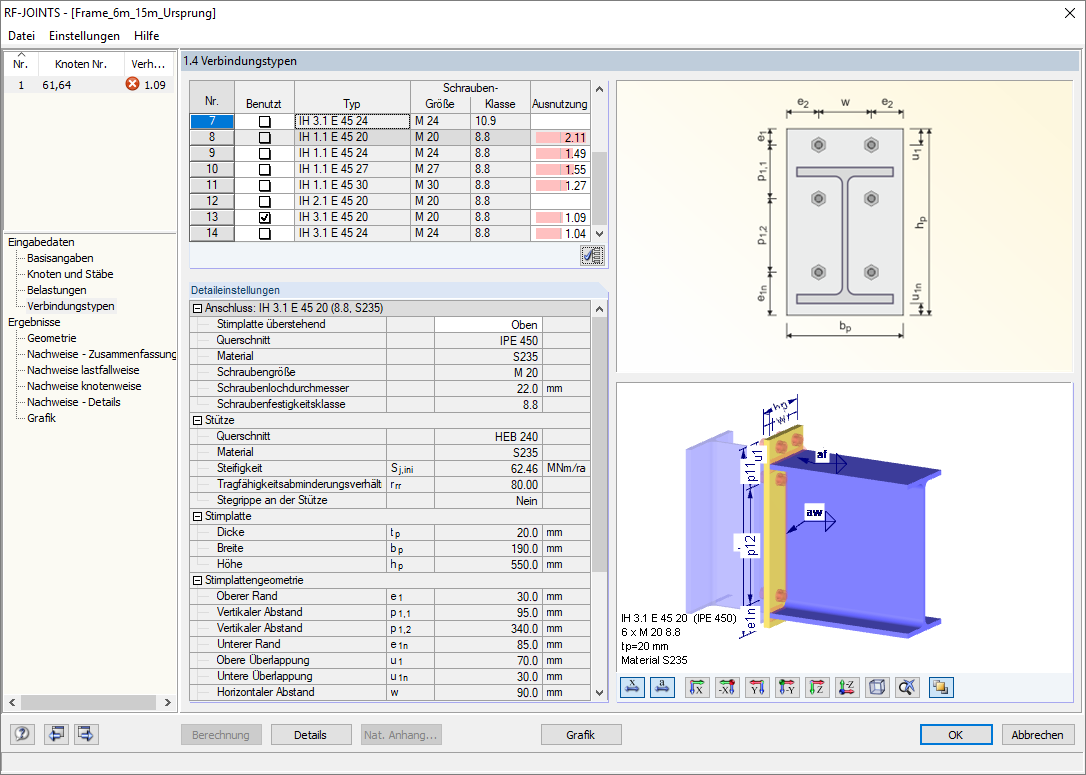Click the Abbrechen button
The height and width of the screenshot is (775, 1086).
coord(1038,735)
